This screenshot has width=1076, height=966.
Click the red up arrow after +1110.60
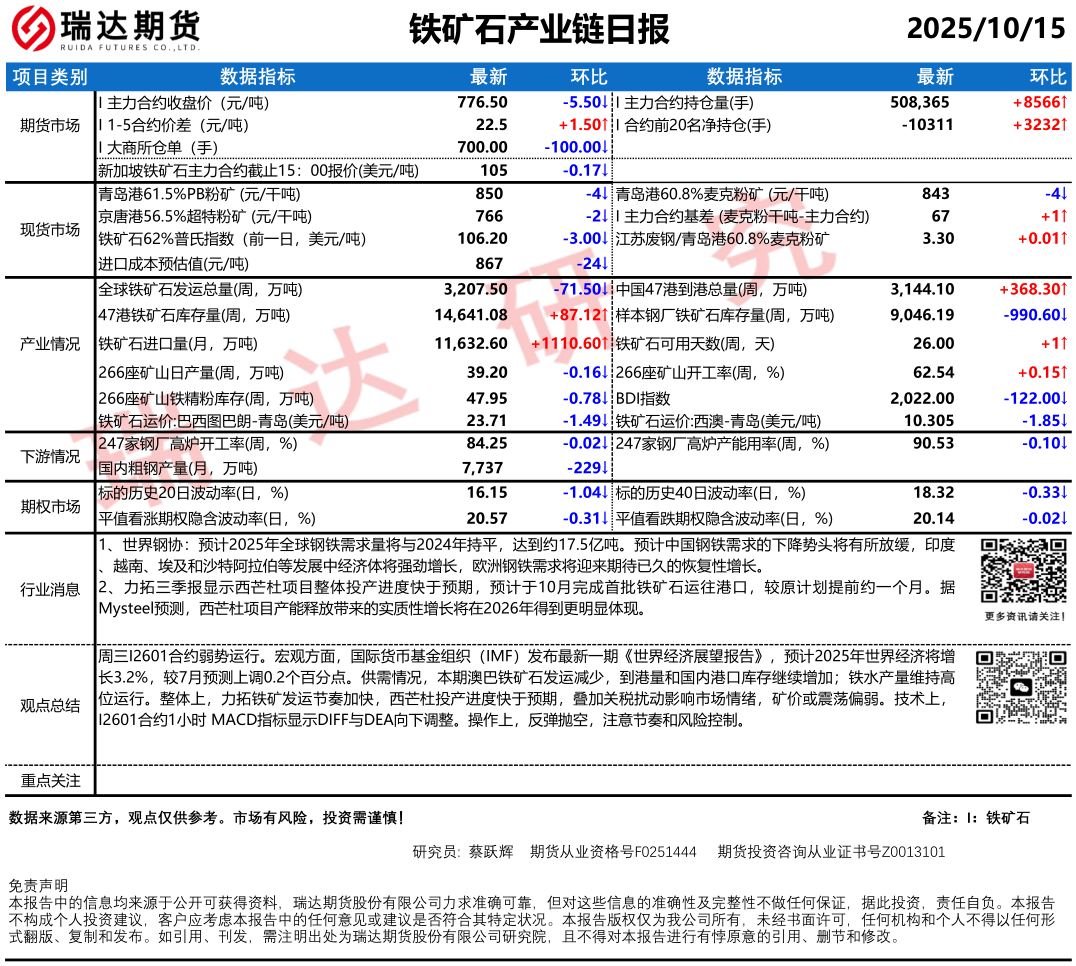click(605, 344)
